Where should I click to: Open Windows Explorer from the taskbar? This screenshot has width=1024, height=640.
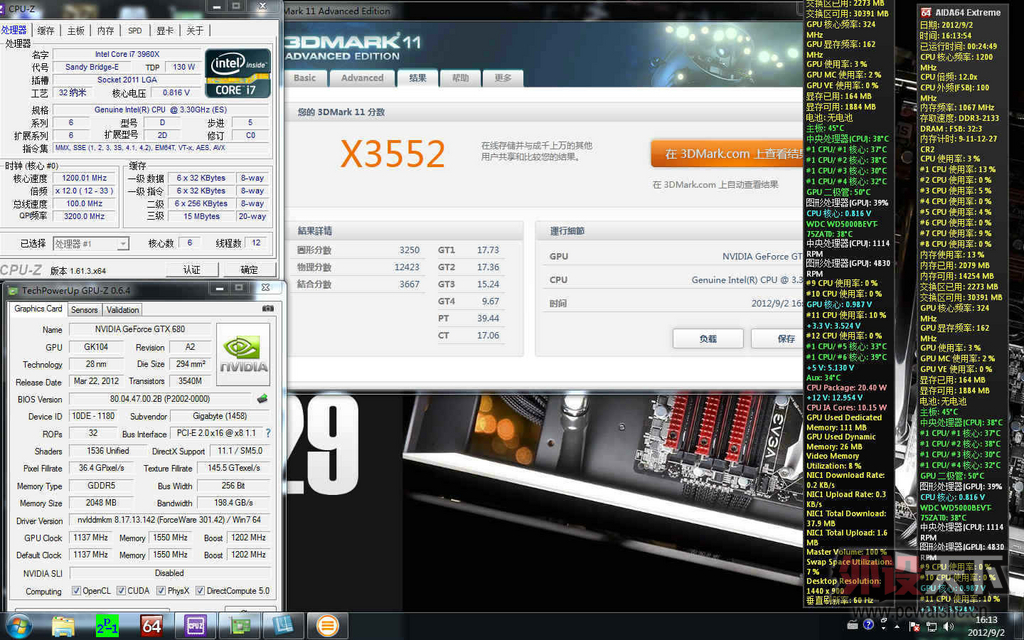click(63, 626)
